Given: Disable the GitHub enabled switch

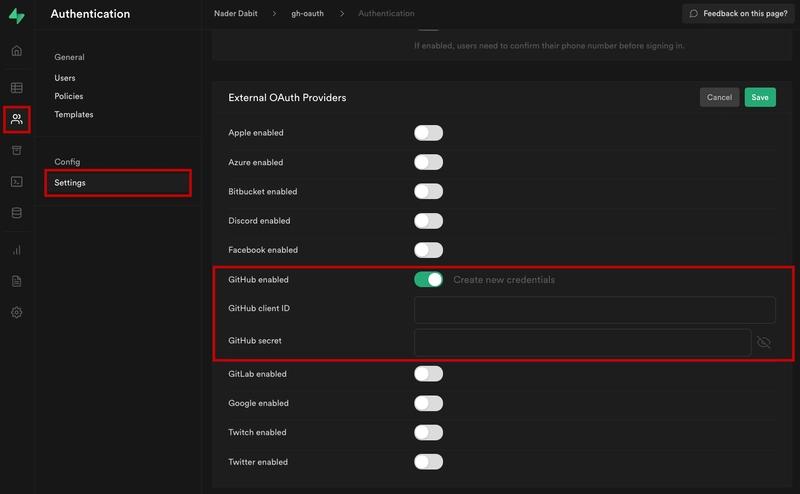Looking at the screenshot, I should 429,280.
